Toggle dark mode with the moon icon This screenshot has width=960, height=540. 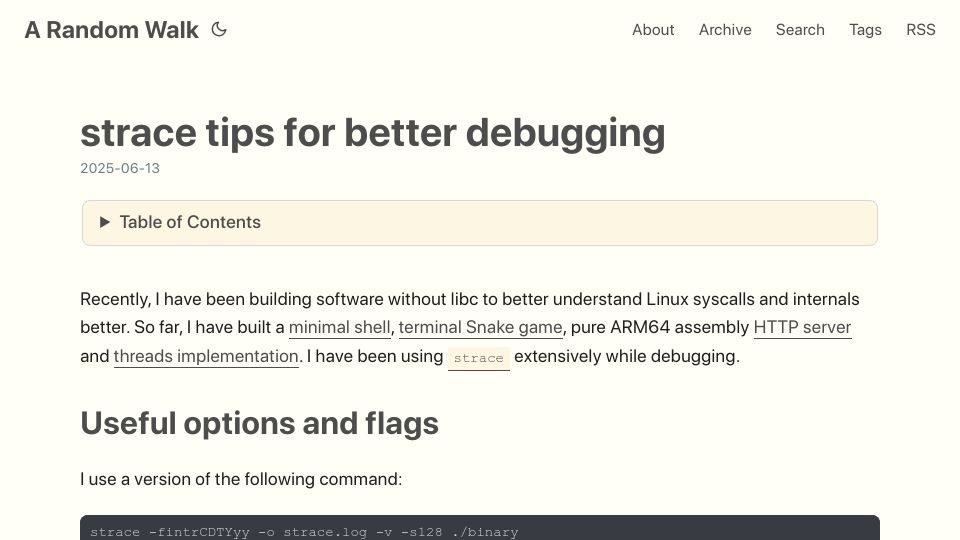pos(219,29)
